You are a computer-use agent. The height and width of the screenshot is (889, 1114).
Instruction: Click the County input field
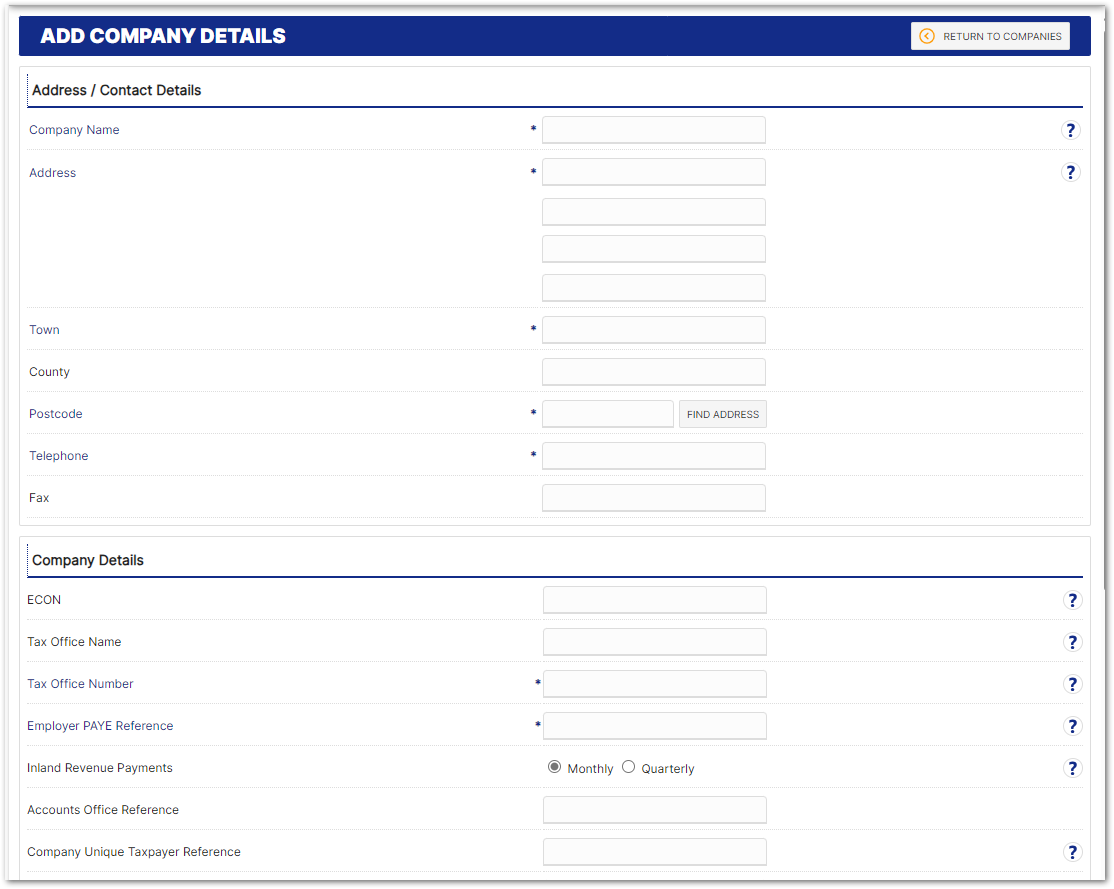click(x=653, y=372)
